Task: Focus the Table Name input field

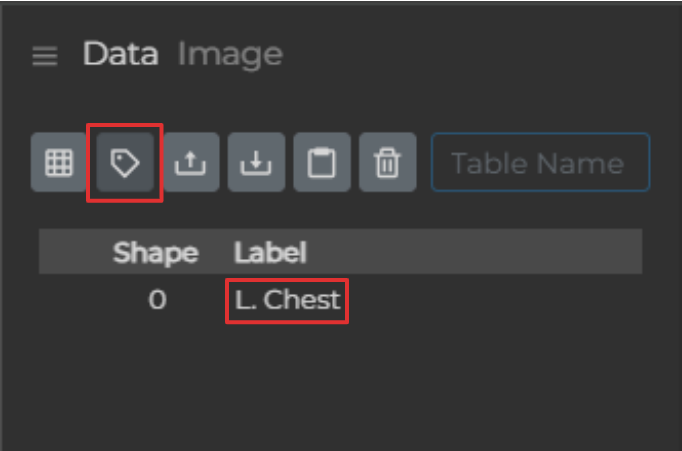Action: coord(540,163)
